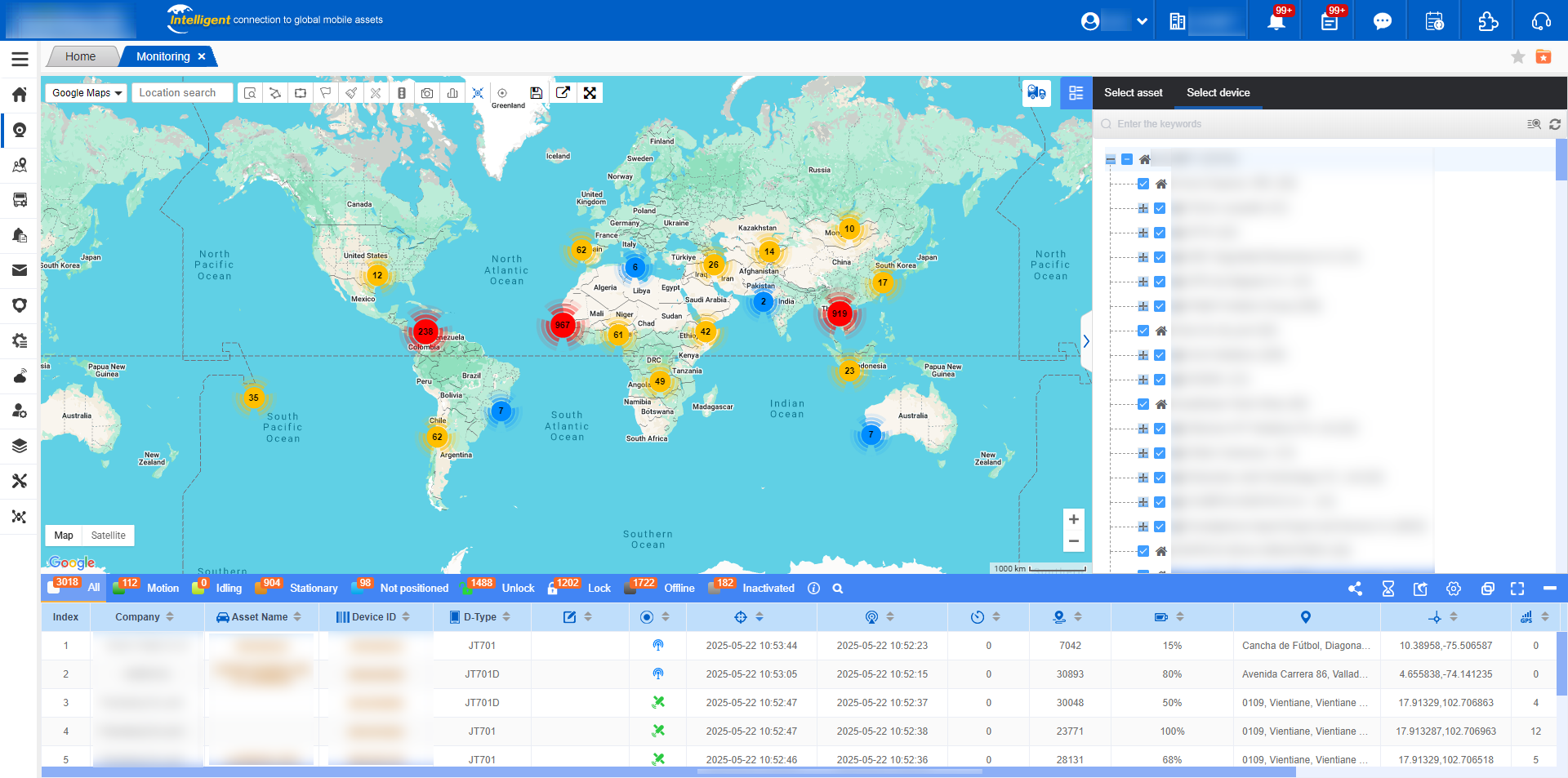The image size is (1568, 778).
Task: Uncheck the second row checkbox in device tree
Action: [1160, 208]
